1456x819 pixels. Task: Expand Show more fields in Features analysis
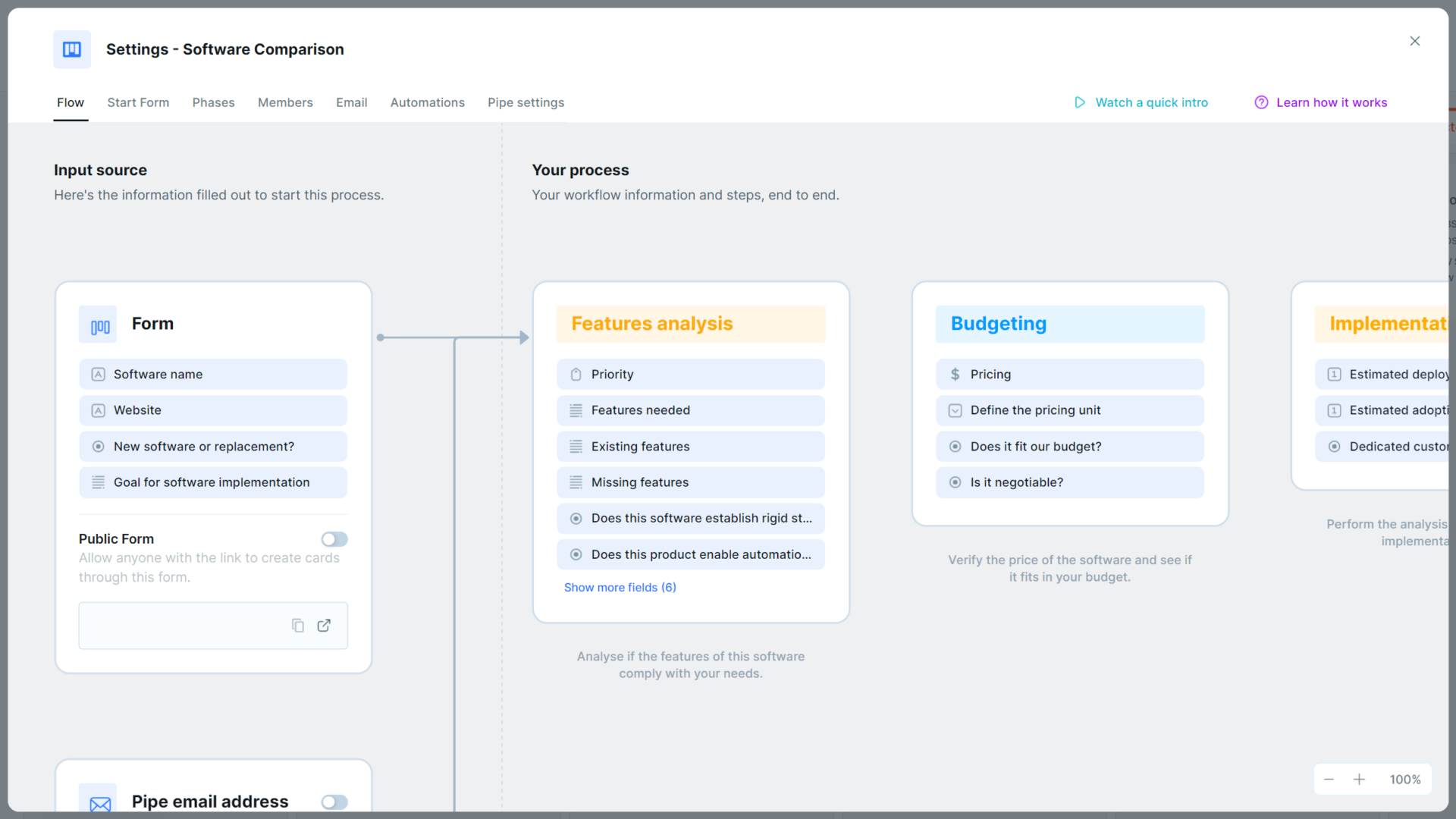click(620, 587)
